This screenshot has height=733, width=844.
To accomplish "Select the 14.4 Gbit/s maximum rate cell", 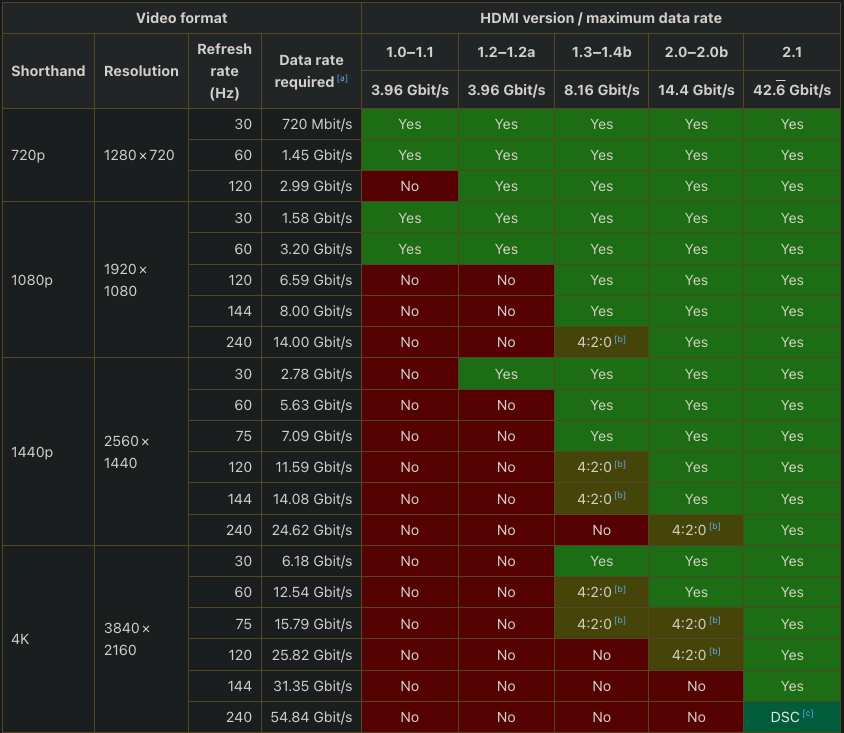I will click(696, 90).
